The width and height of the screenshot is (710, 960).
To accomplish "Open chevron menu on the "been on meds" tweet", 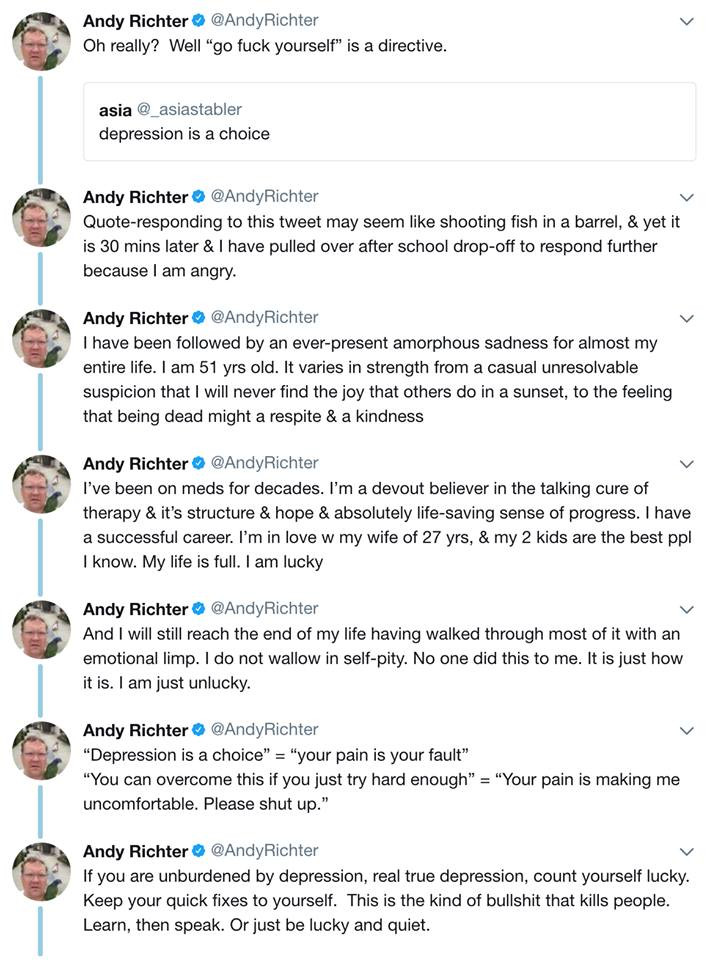I will click(x=686, y=463).
